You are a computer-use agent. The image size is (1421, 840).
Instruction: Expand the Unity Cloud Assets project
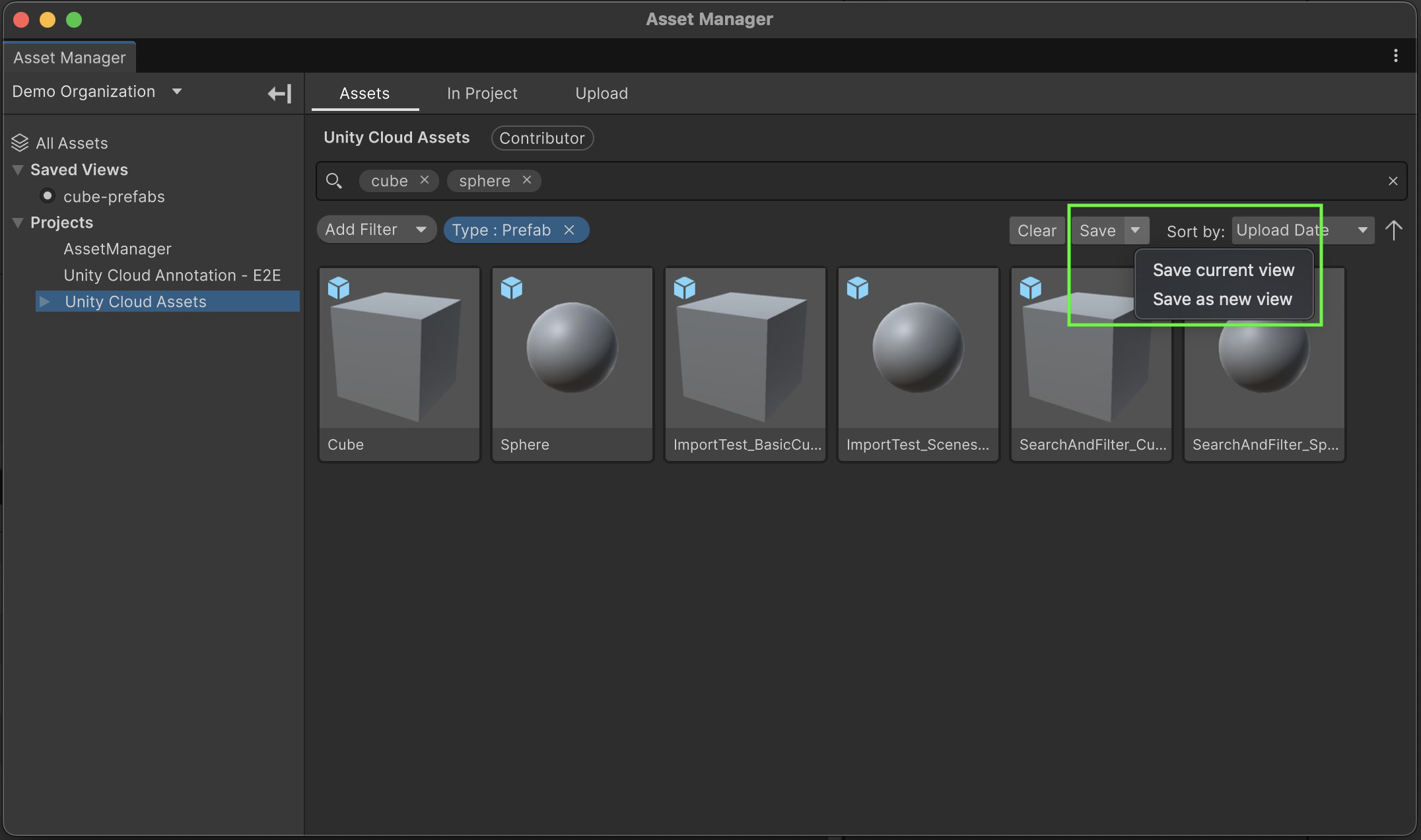45,302
